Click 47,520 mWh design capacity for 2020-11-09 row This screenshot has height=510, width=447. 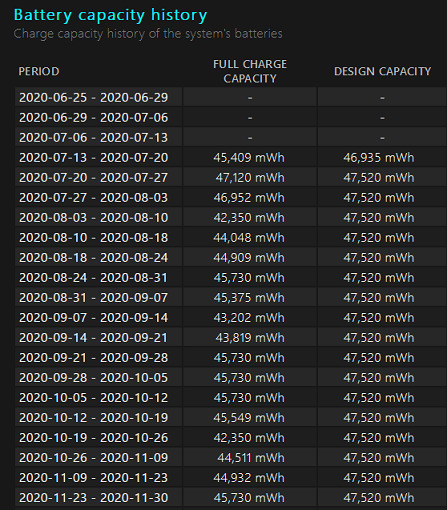[x=379, y=478]
